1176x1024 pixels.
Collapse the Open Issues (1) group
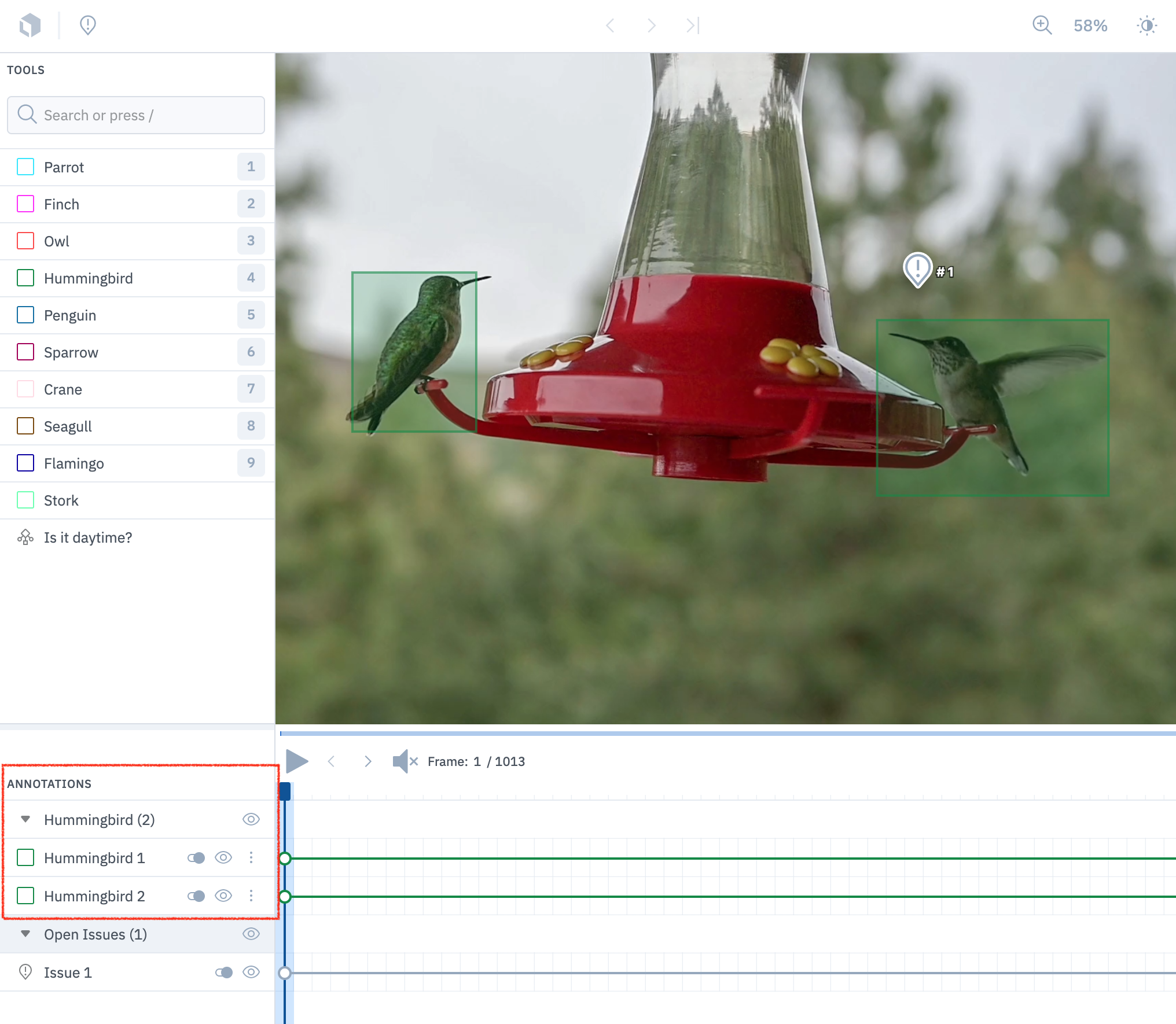[25, 934]
